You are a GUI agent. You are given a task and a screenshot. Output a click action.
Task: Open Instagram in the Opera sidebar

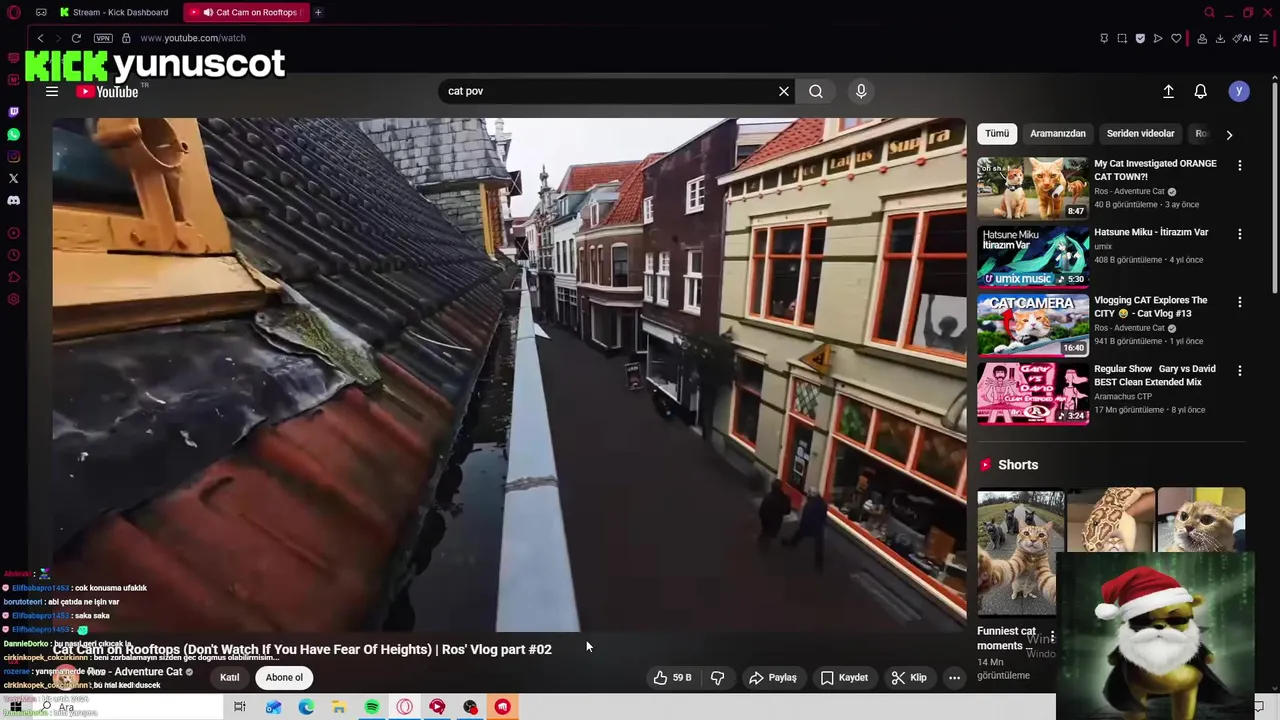tap(13, 156)
